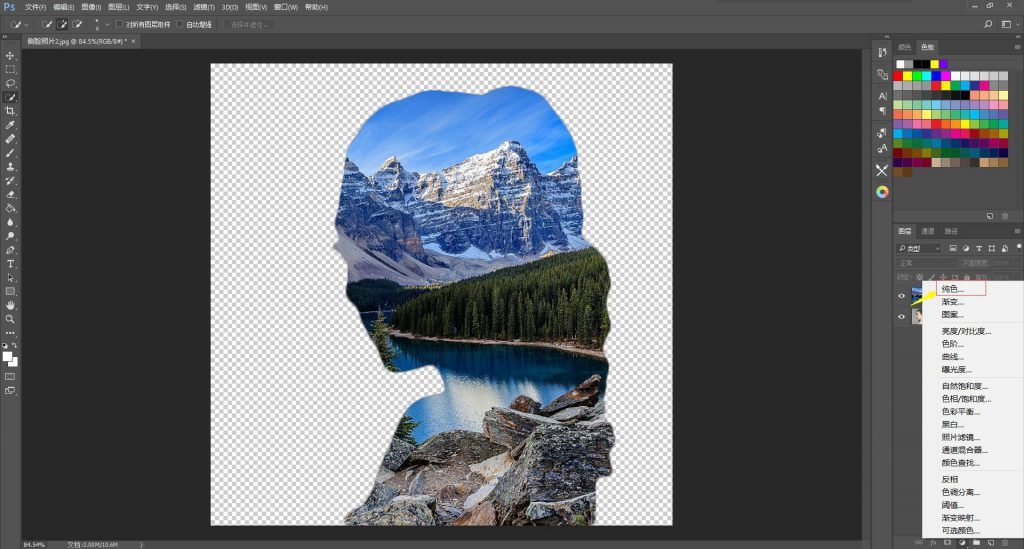Switch to the 通道 panel tab
The width and height of the screenshot is (1024, 549).
(x=927, y=231)
